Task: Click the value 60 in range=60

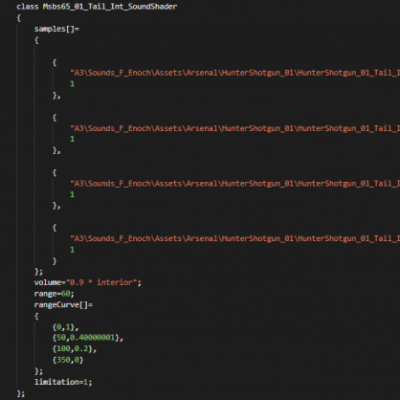Action: pos(66,294)
